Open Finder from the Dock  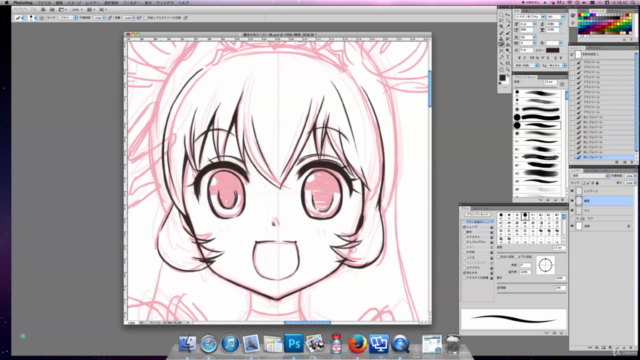(x=187, y=344)
